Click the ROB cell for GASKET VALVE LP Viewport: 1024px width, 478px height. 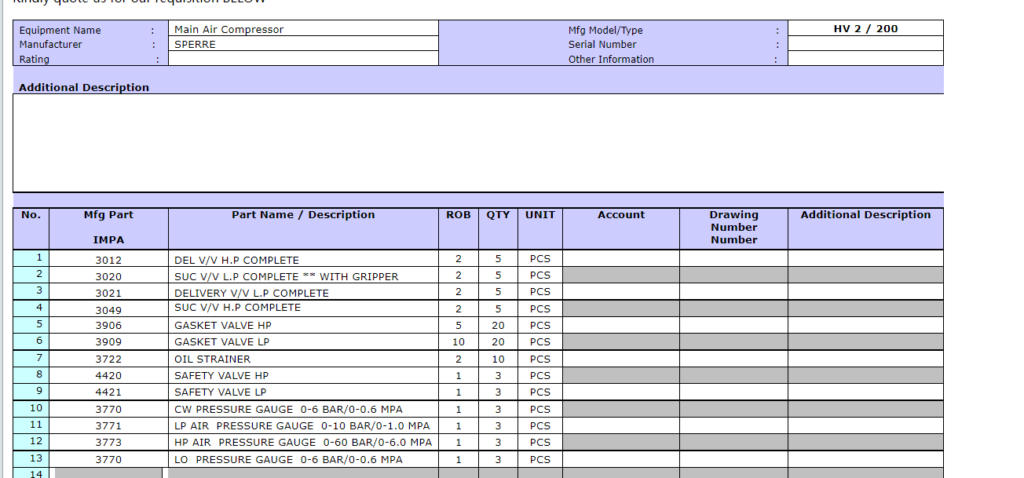click(x=457, y=342)
